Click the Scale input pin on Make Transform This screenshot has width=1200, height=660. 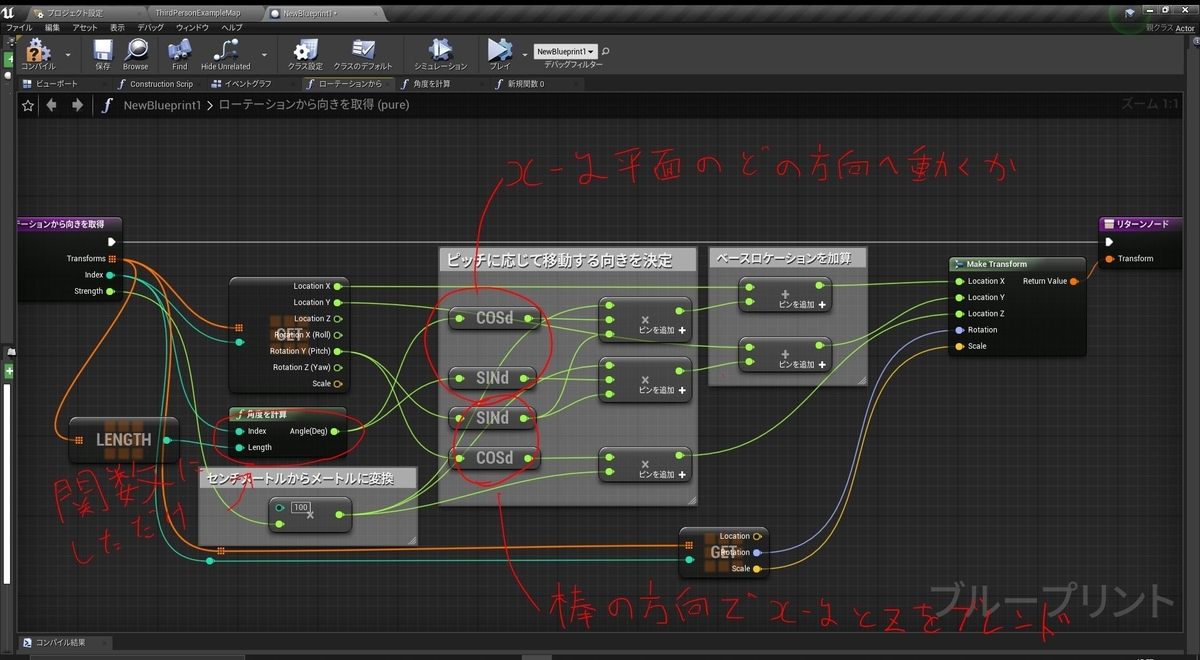(959, 346)
